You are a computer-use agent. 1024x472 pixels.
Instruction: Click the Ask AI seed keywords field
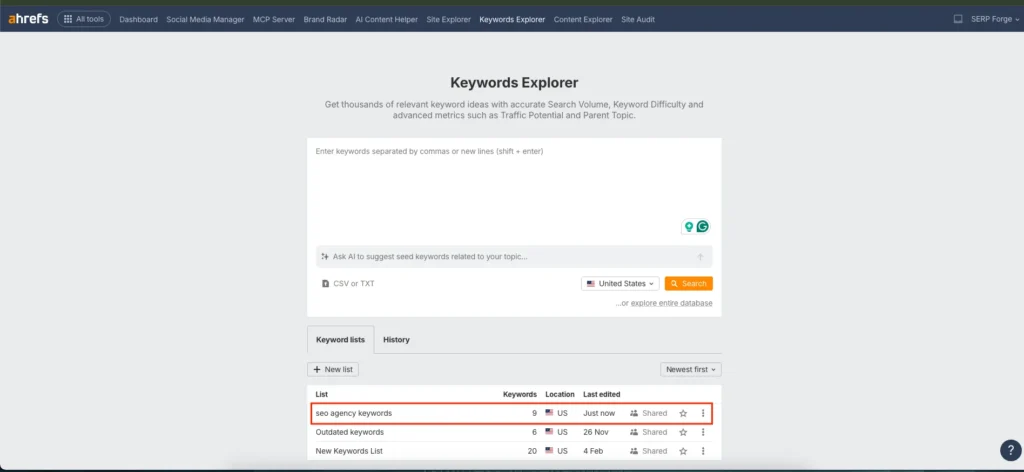[514, 257]
